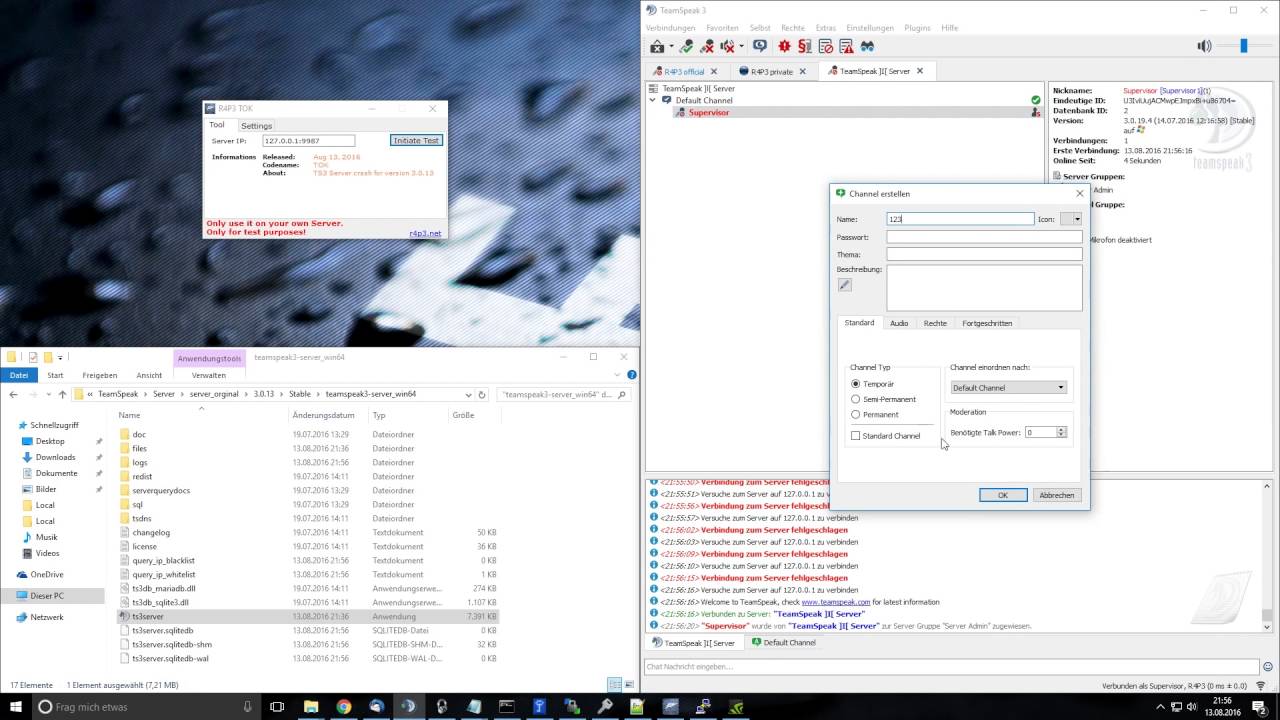Open the Fortgeschritten tab

click(x=987, y=323)
